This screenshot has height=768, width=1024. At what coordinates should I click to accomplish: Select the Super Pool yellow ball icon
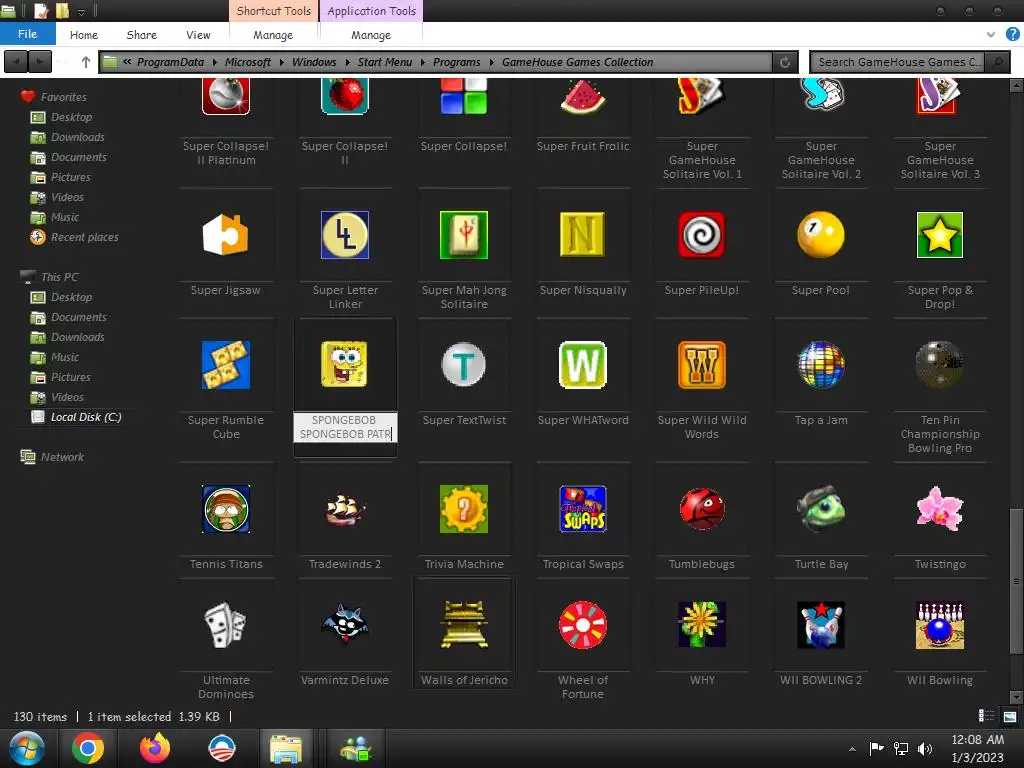pyautogui.click(x=821, y=234)
